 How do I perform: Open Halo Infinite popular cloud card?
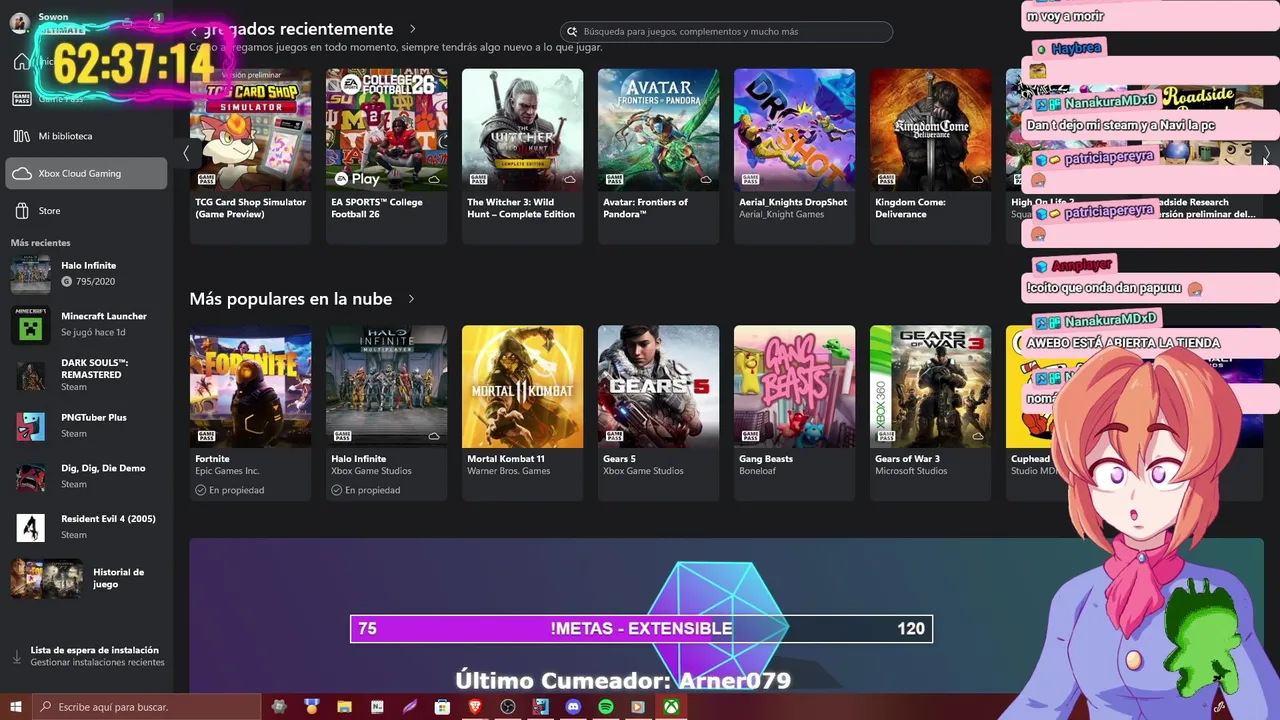pyautogui.click(x=386, y=412)
